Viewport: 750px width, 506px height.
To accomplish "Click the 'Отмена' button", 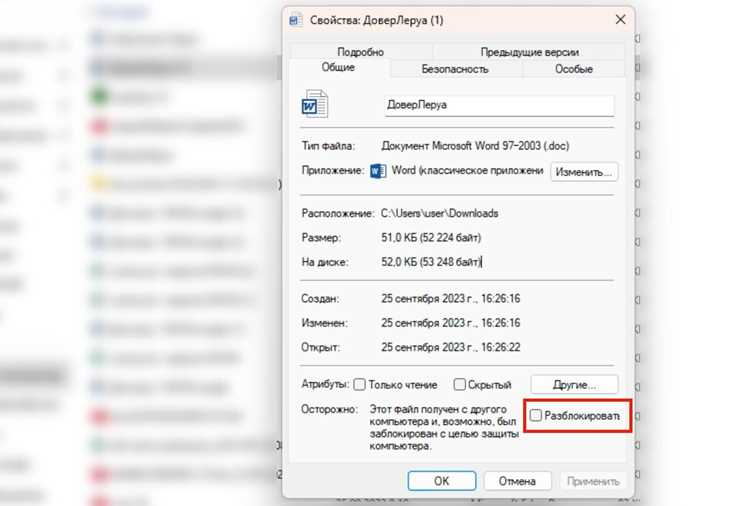I will pos(517,481).
